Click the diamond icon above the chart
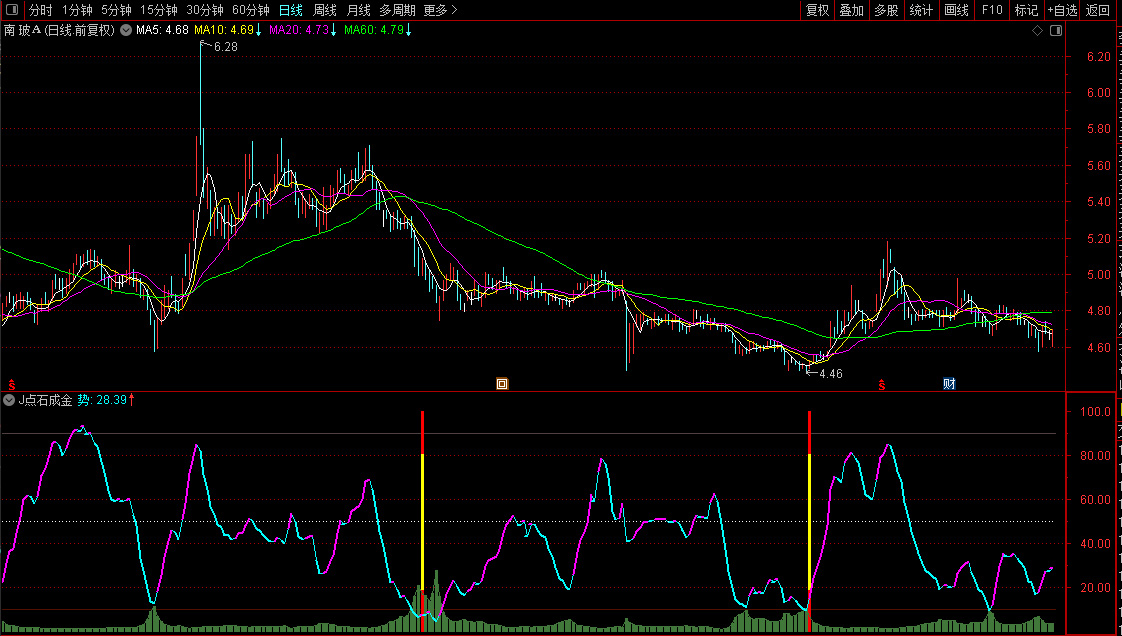Screen dimensions: 1122x636 tap(1038, 31)
